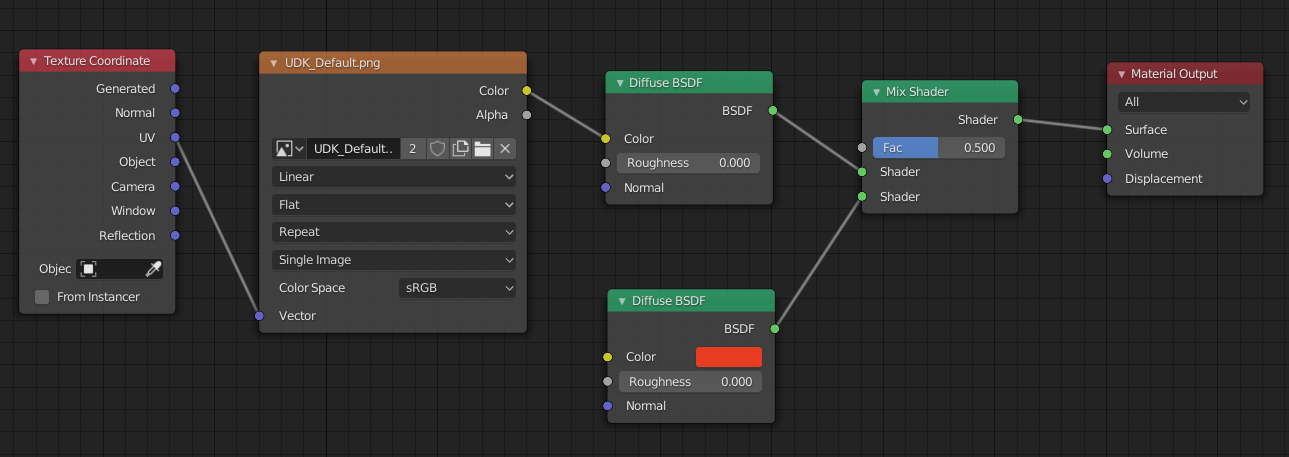1289x457 pixels.
Task: Click the Texture Coordinate Normal socket
Action: click(175, 113)
